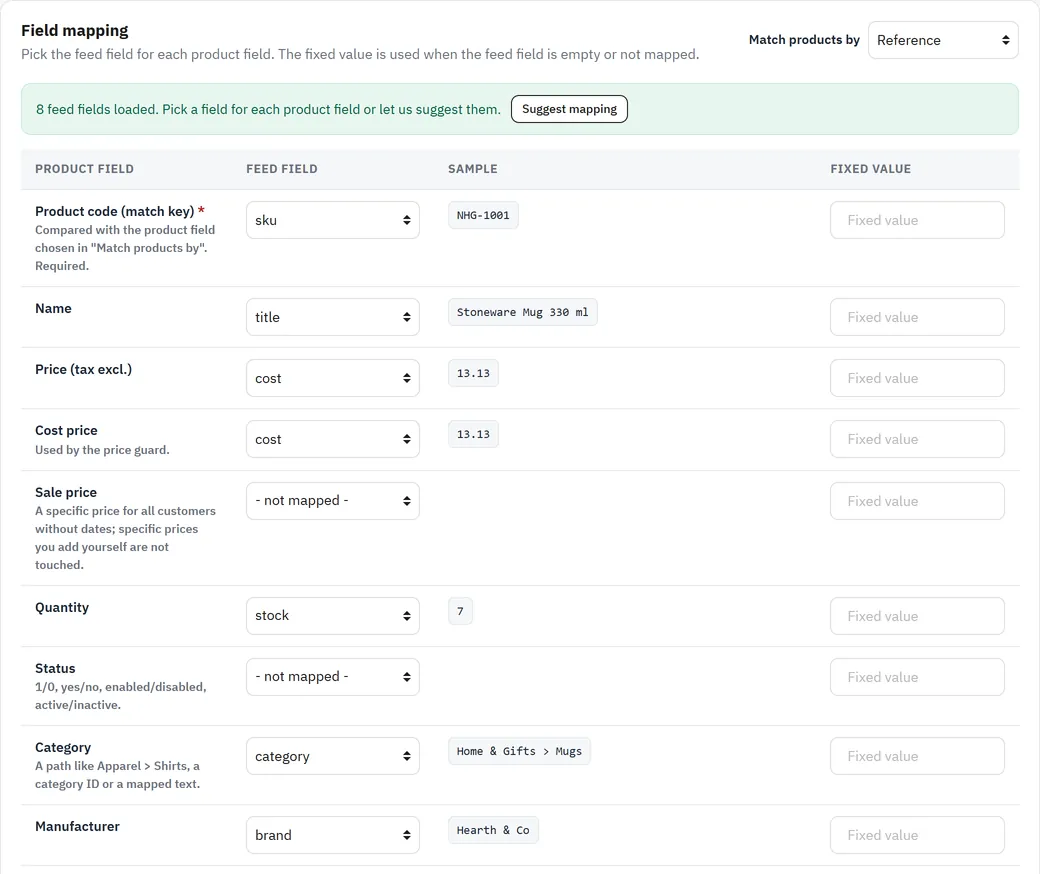Click the 13.13 sample in Price row
Viewport: 1040px width, 874px height.
(x=473, y=373)
